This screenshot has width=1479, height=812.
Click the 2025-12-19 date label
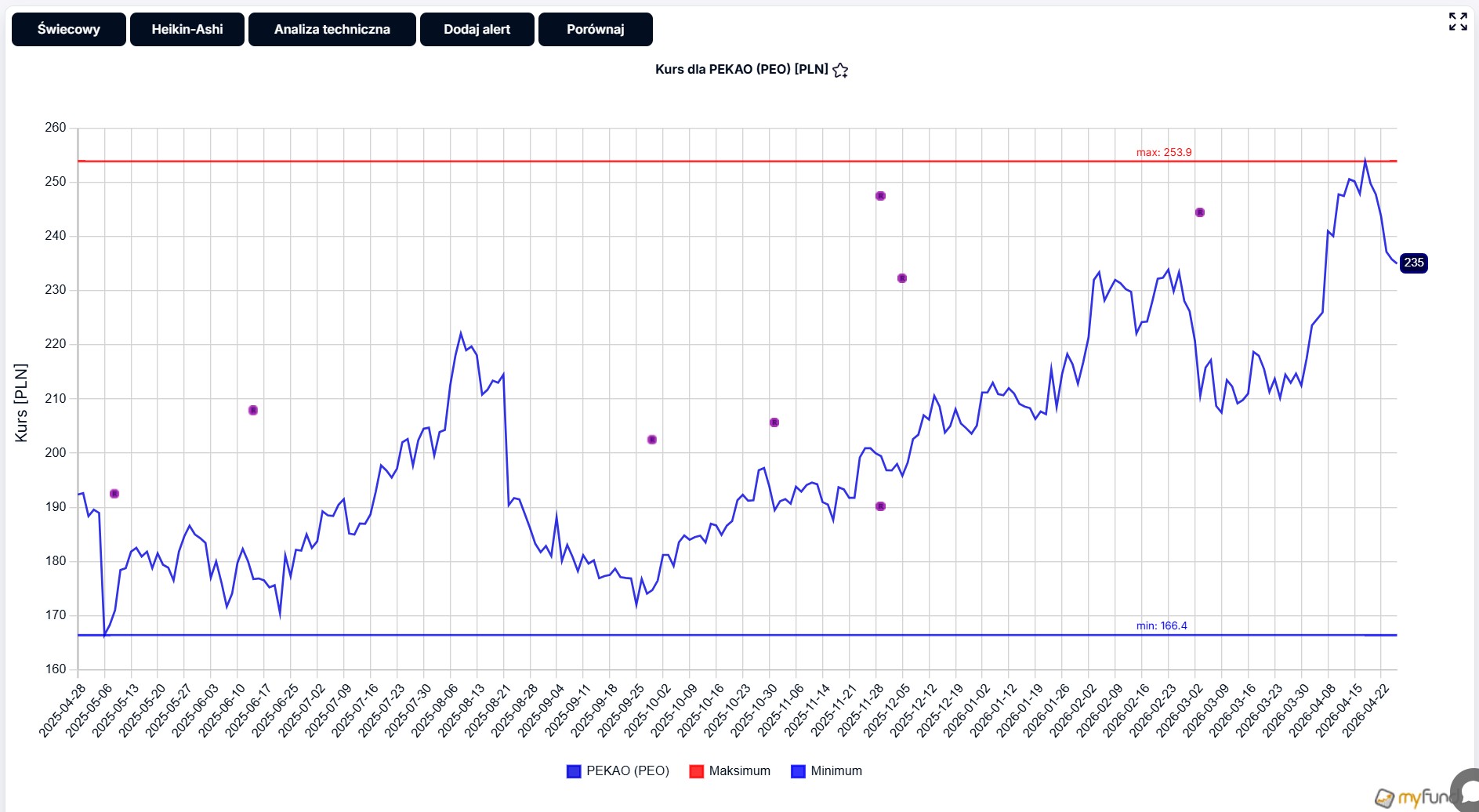pyautogui.click(x=939, y=710)
